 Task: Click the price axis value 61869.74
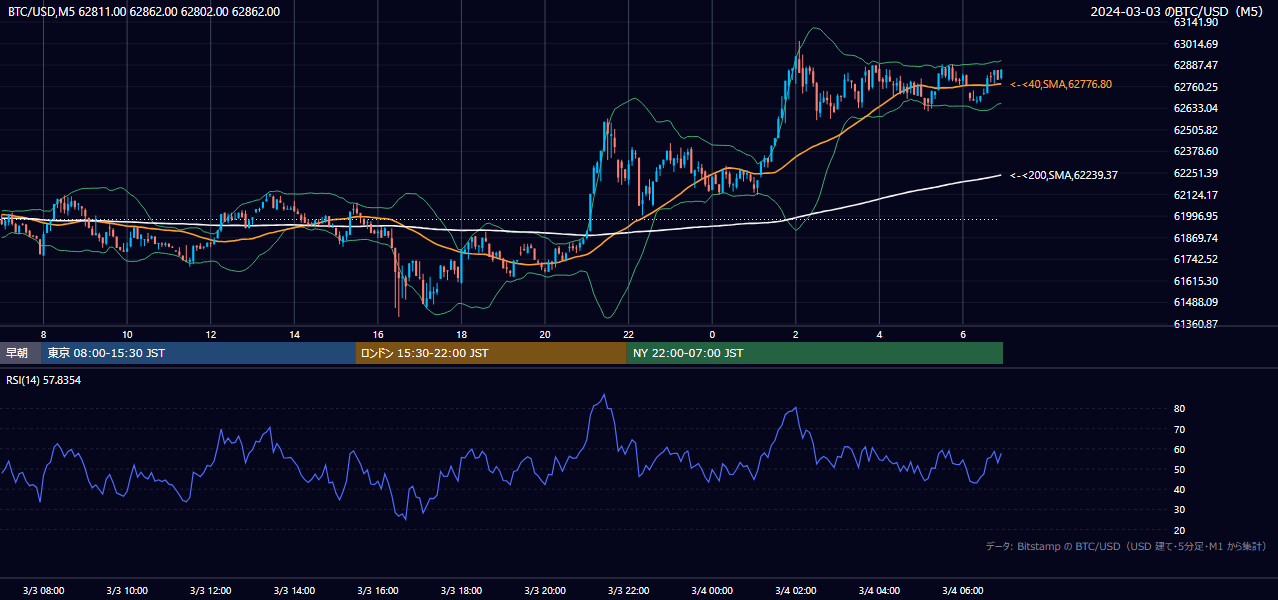(1195, 238)
